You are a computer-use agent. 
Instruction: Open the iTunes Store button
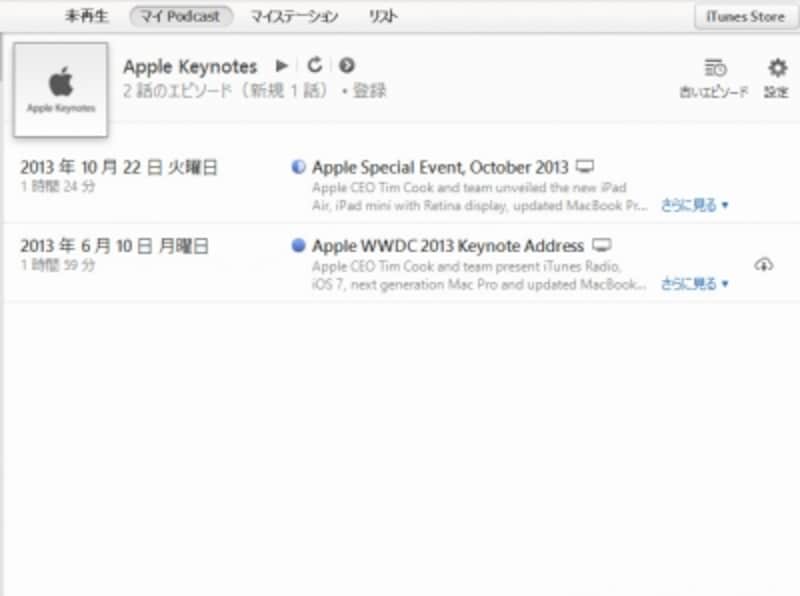(x=745, y=17)
